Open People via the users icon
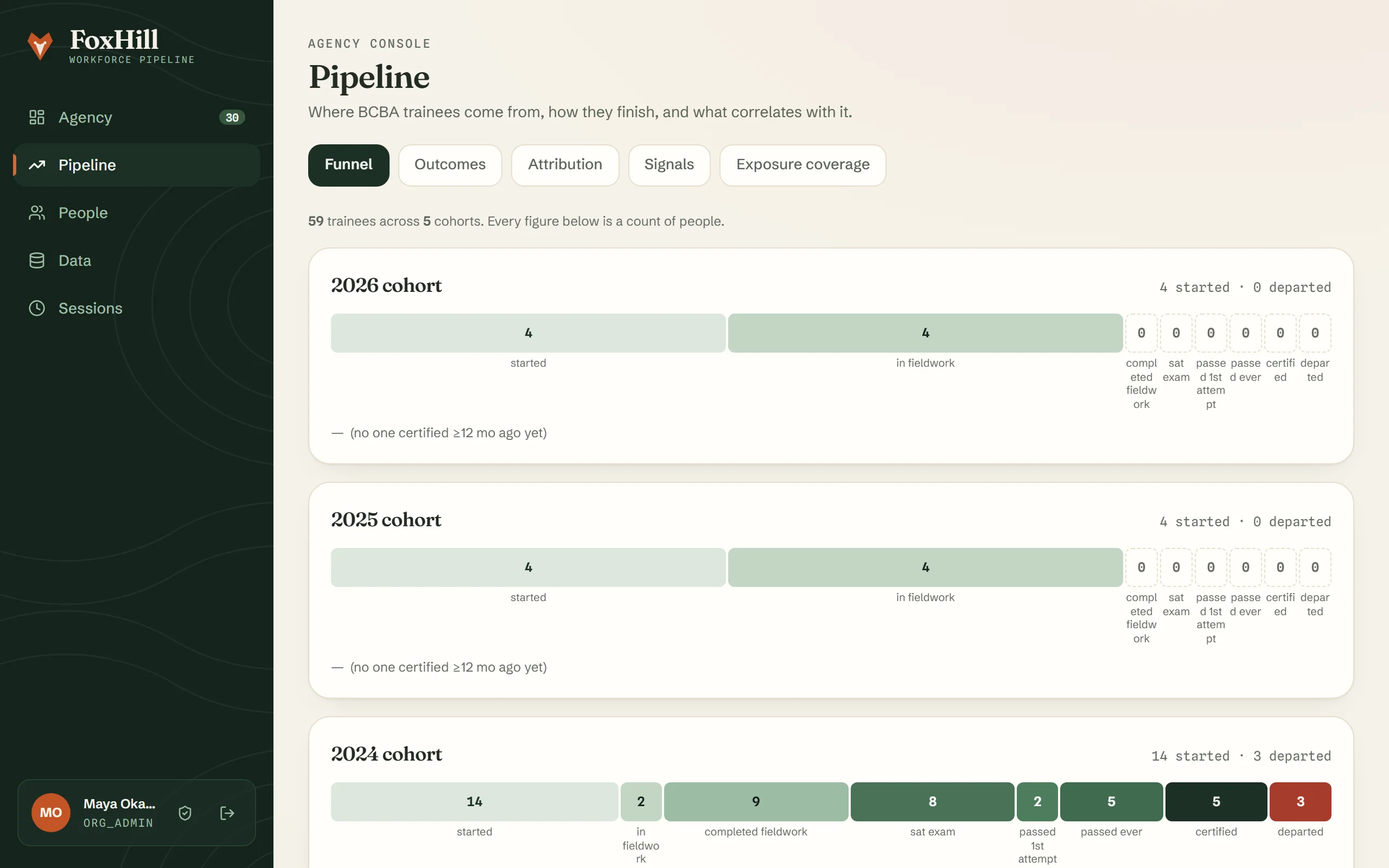The width and height of the screenshot is (1389, 868). 37,213
